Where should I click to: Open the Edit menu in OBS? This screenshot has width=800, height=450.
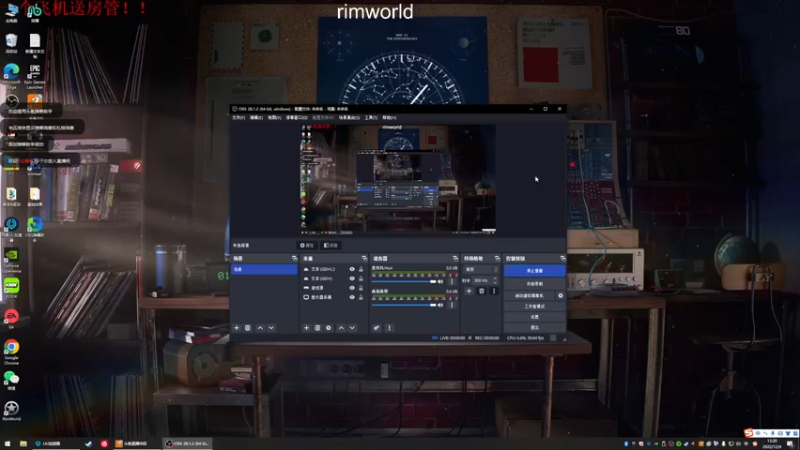point(256,117)
